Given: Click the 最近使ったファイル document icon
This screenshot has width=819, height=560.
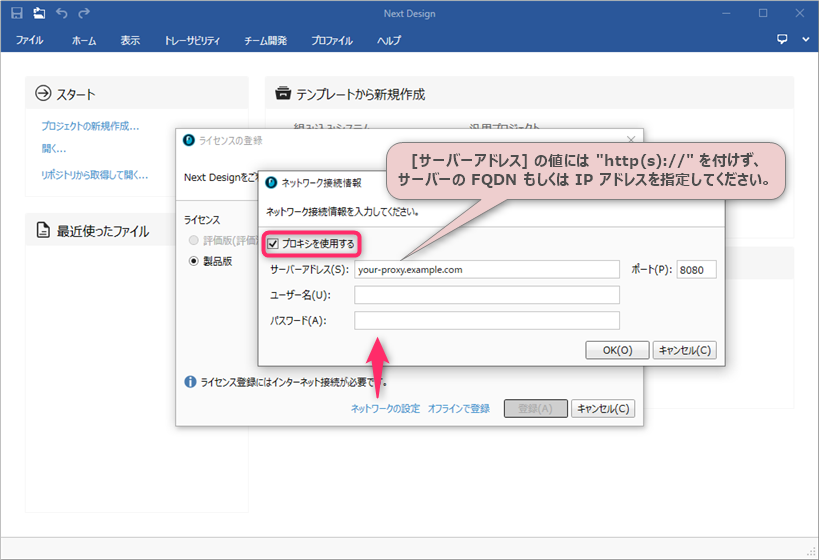Looking at the screenshot, I should [x=43, y=230].
